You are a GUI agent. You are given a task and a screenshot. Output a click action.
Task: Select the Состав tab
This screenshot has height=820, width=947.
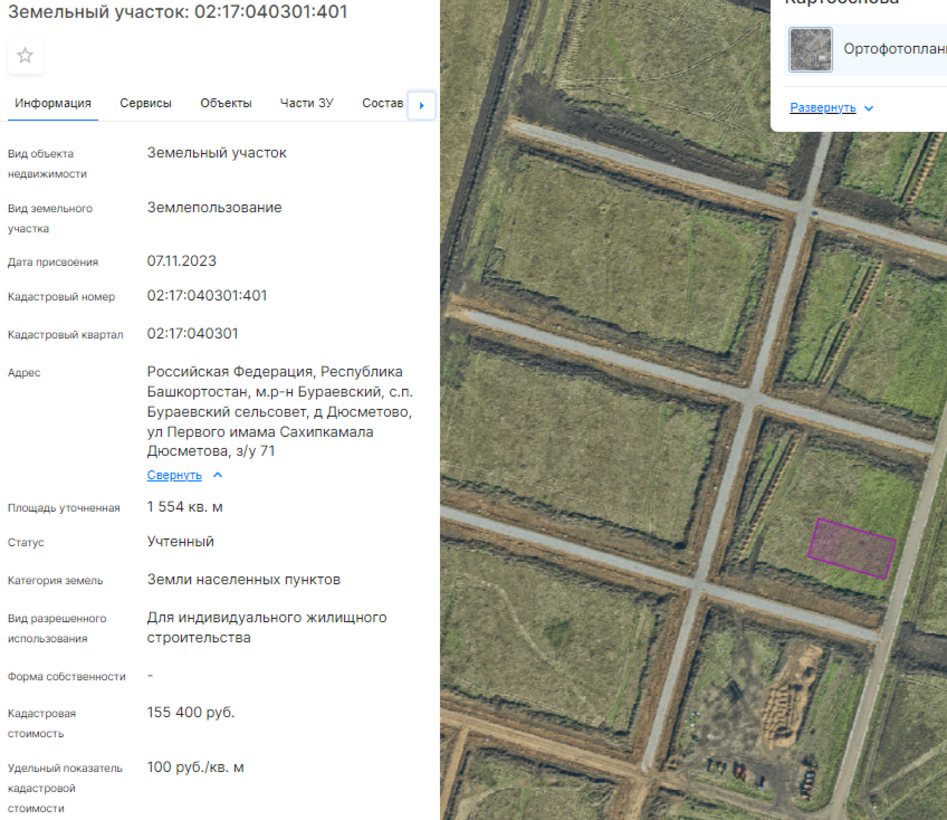pos(382,103)
